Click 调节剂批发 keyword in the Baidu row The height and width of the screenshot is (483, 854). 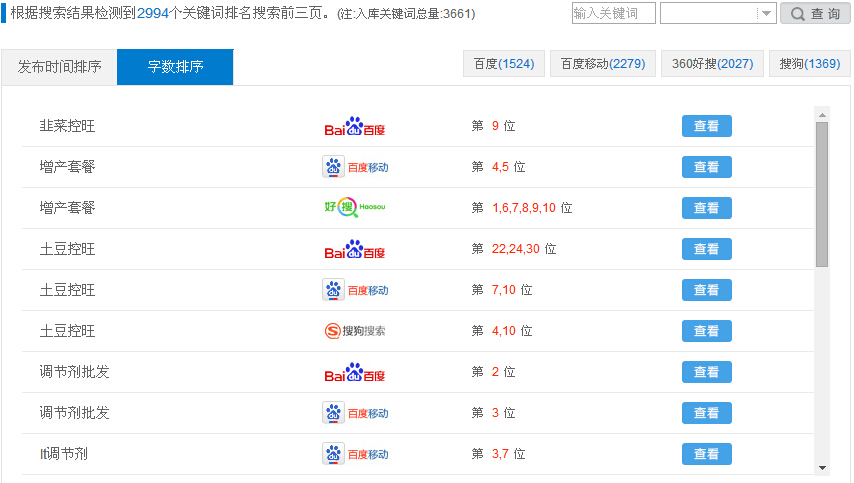[74, 372]
